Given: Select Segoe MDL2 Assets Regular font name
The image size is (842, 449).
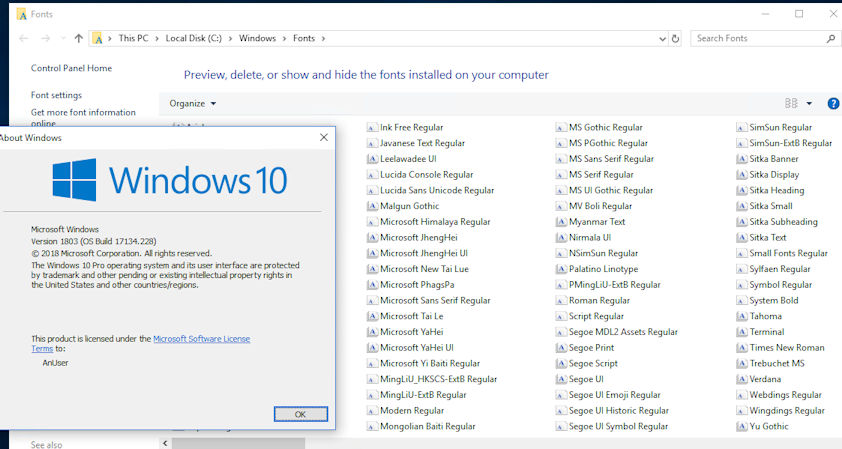Looking at the screenshot, I should coord(623,332).
